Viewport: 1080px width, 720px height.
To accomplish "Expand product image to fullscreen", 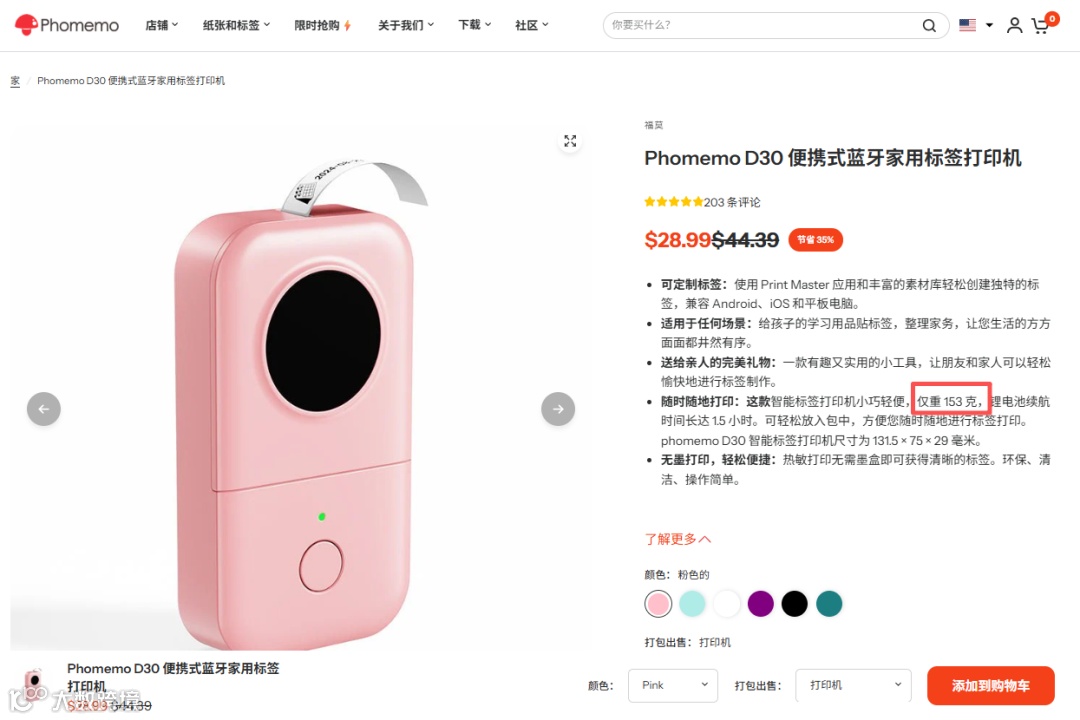I will (x=570, y=141).
